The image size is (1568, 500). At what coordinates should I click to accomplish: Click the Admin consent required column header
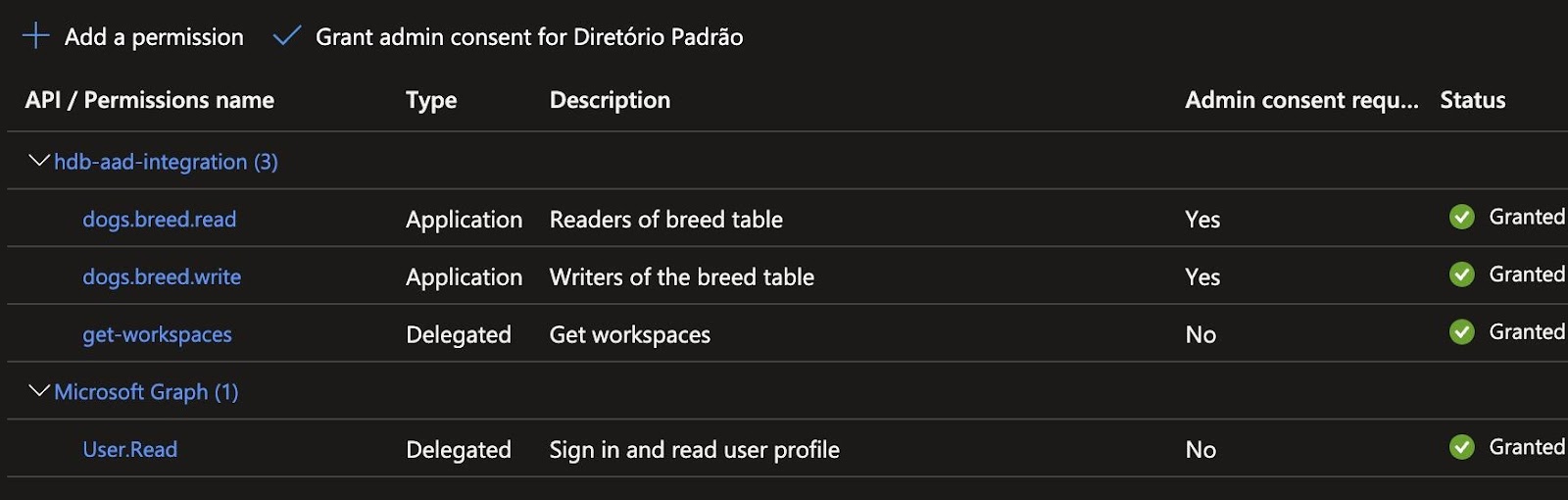[1300, 100]
